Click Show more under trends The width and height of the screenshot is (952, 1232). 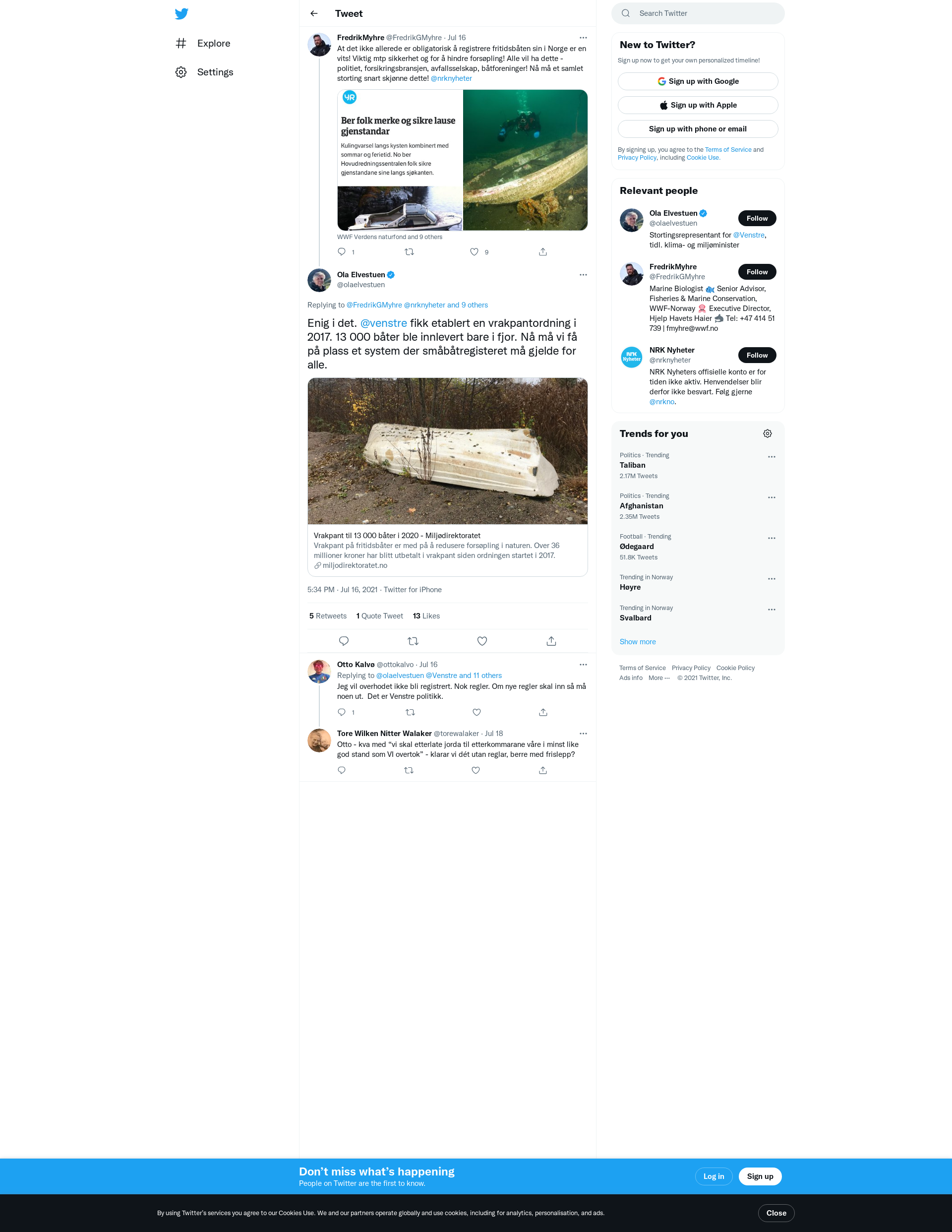click(x=637, y=642)
